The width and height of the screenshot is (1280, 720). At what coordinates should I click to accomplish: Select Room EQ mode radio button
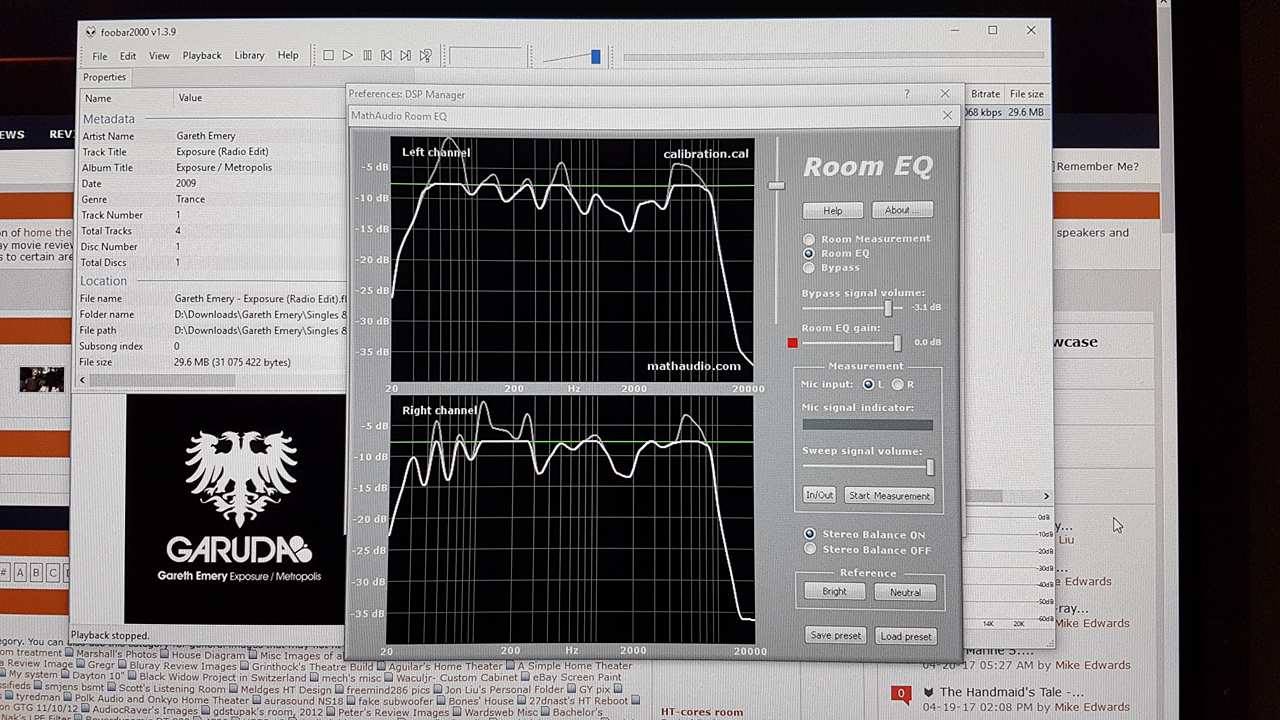pyautogui.click(x=808, y=254)
